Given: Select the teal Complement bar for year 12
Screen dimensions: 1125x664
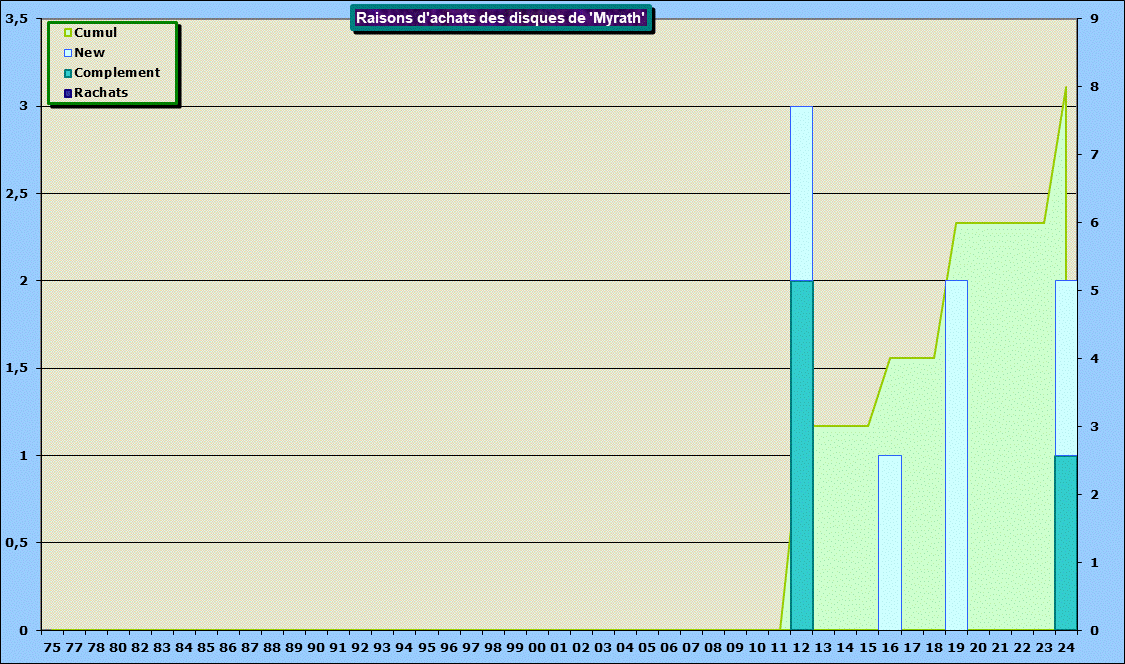Looking at the screenshot, I should pyautogui.click(x=801, y=455).
